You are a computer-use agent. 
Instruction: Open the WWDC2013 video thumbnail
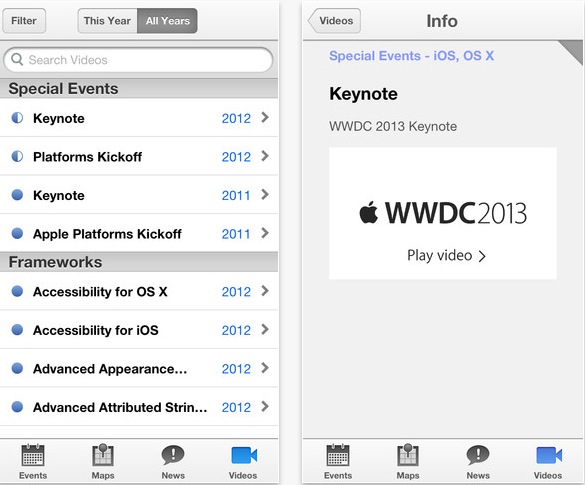(443, 213)
